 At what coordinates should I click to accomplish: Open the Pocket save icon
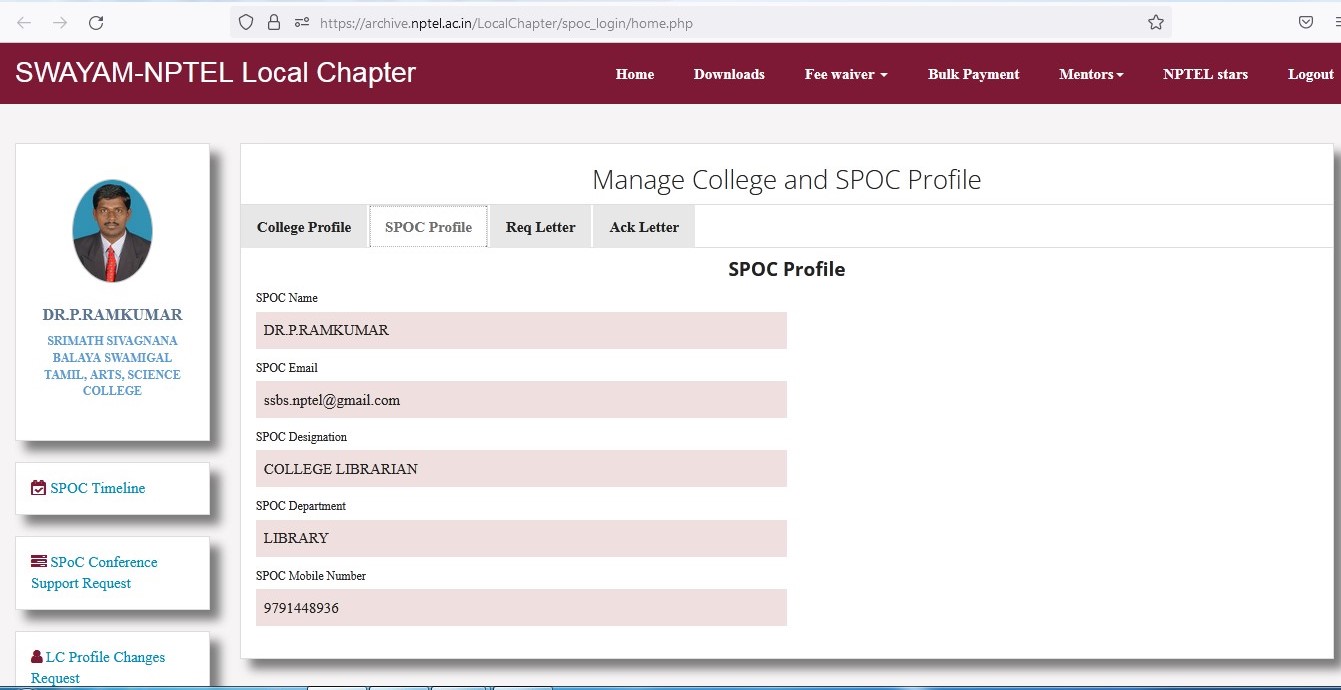pyautogui.click(x=1306, y=22)
